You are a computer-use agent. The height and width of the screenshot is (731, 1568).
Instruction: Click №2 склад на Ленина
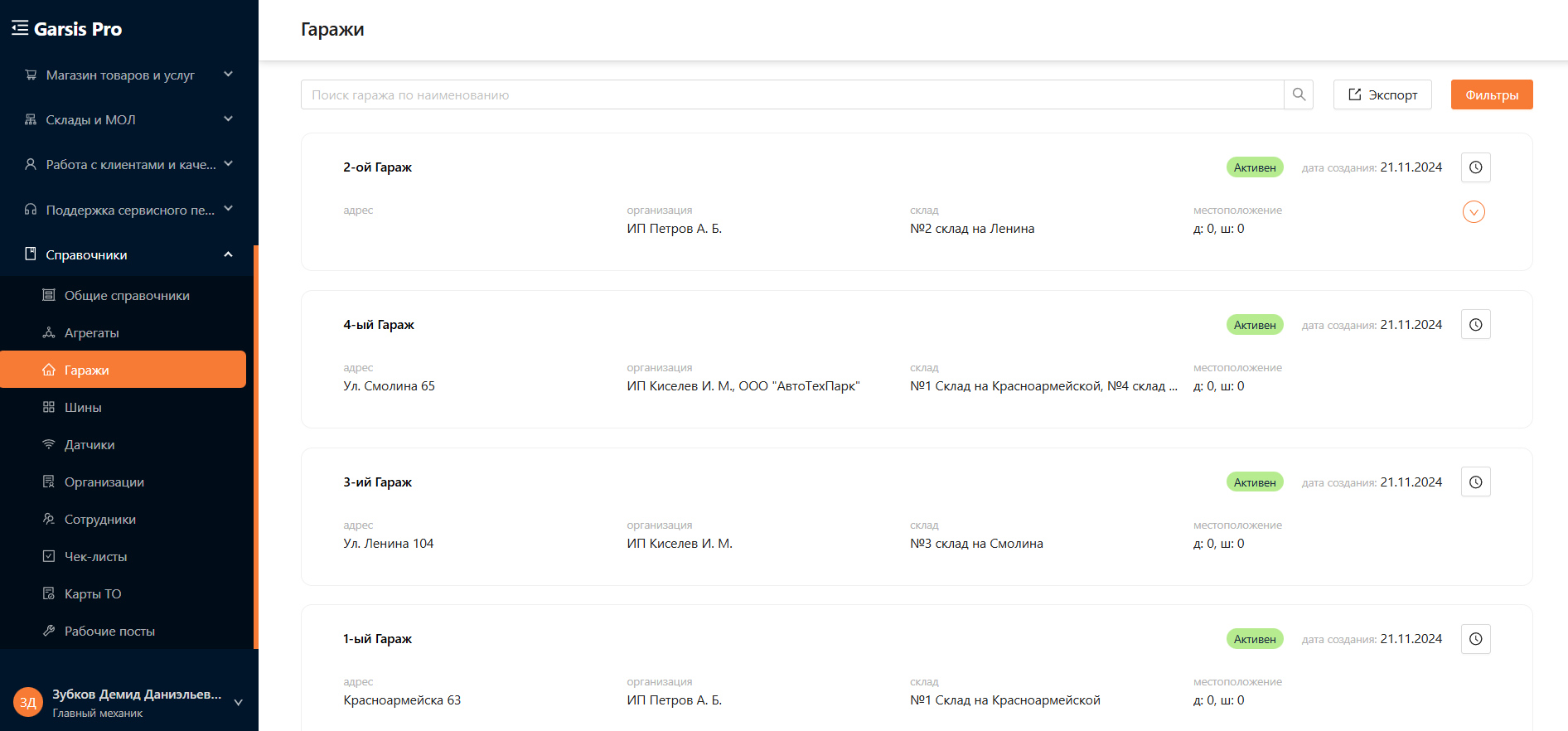972,229
